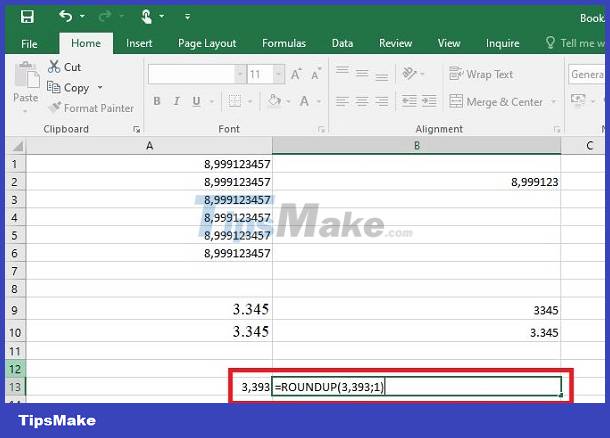Viewport: 610px width, 438px height.
Task: Open the Review tab
Action: pyautogui.click(x=395, y=43)
